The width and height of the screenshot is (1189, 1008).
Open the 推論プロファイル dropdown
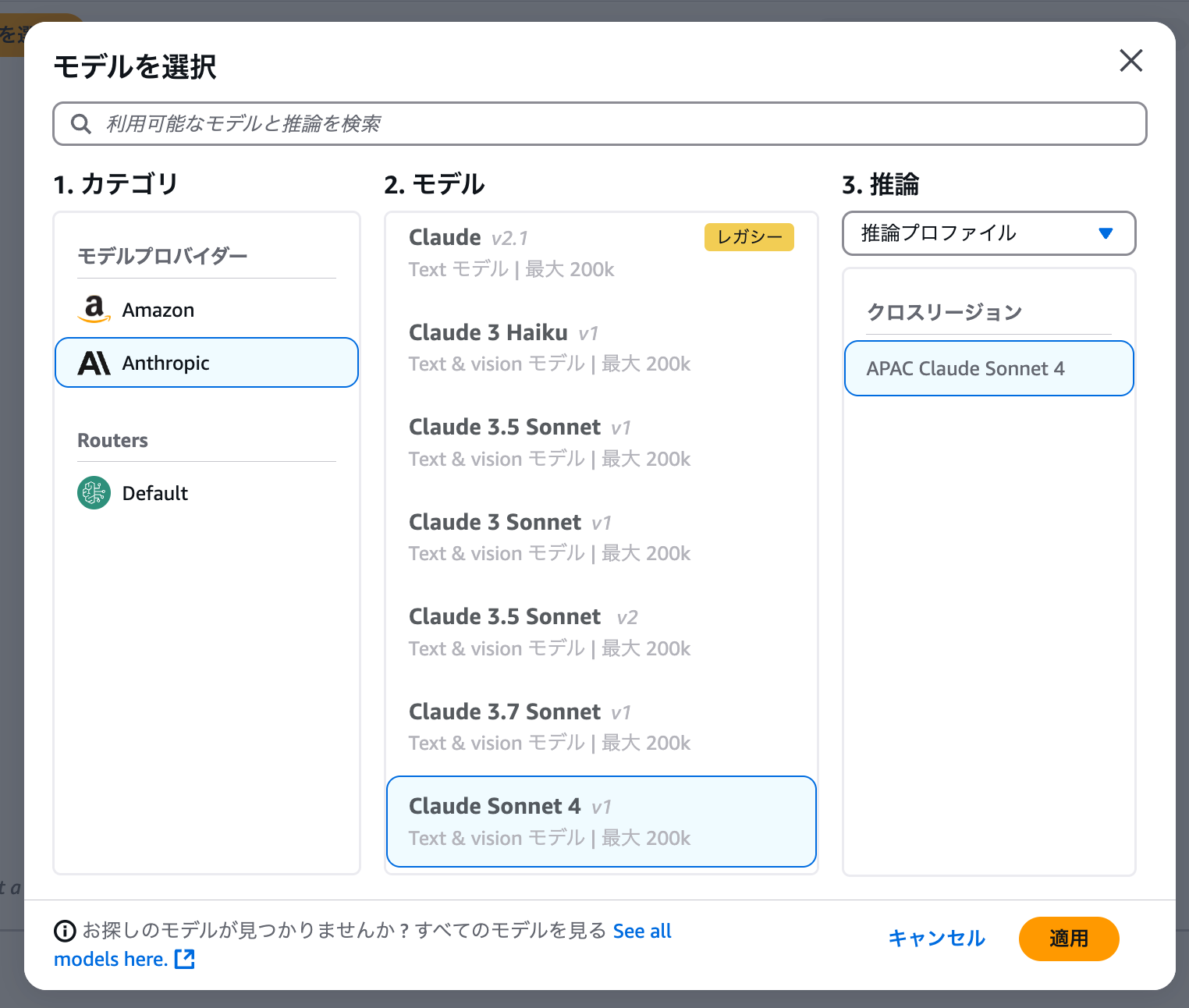[x=988, y=233]
